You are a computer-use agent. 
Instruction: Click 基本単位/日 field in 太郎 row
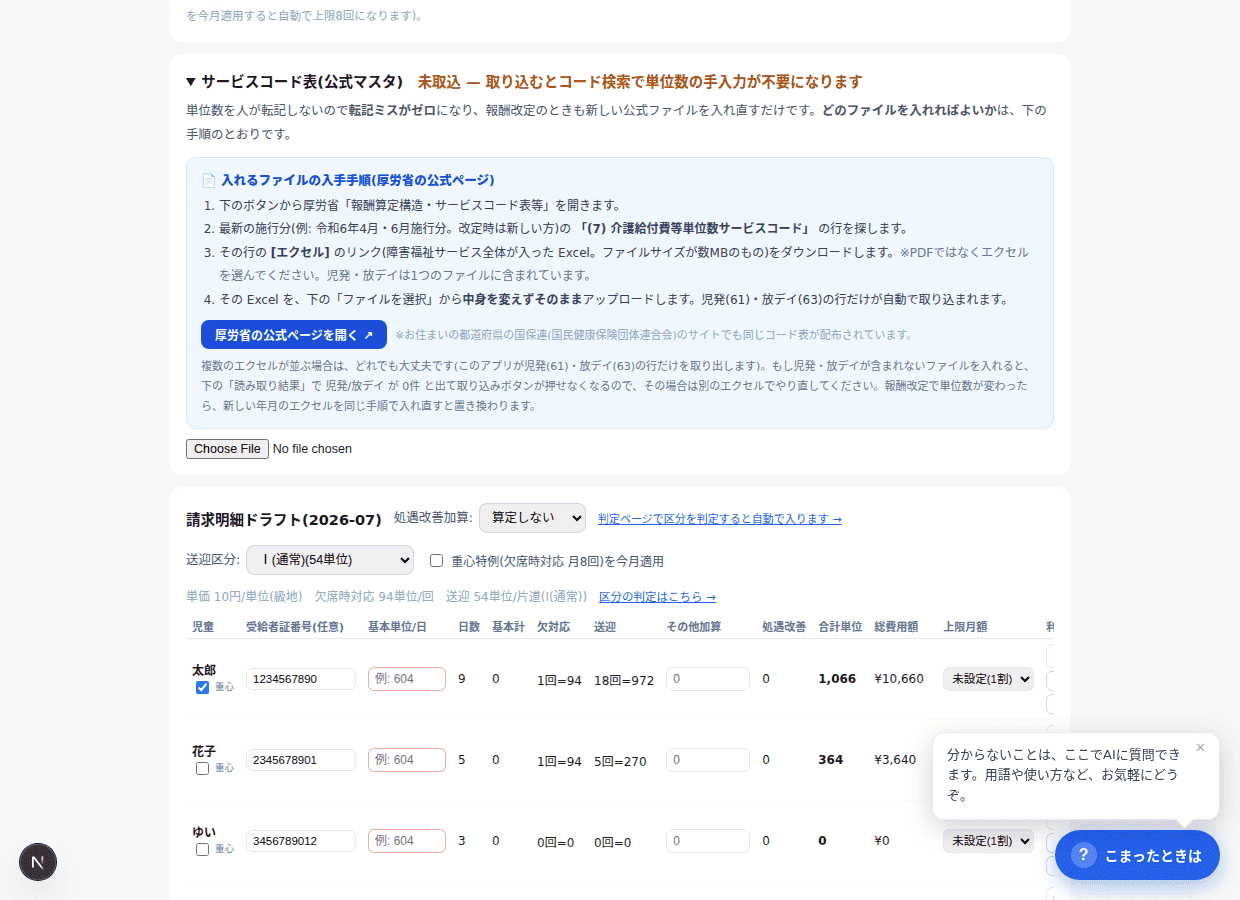pyautogui.click(x=407, y=679)
